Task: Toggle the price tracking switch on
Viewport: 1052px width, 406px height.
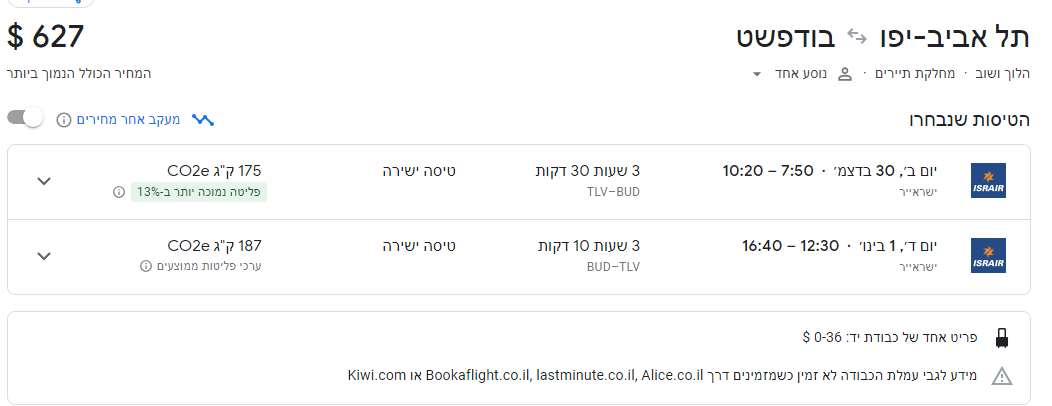Action: (26, 119)
